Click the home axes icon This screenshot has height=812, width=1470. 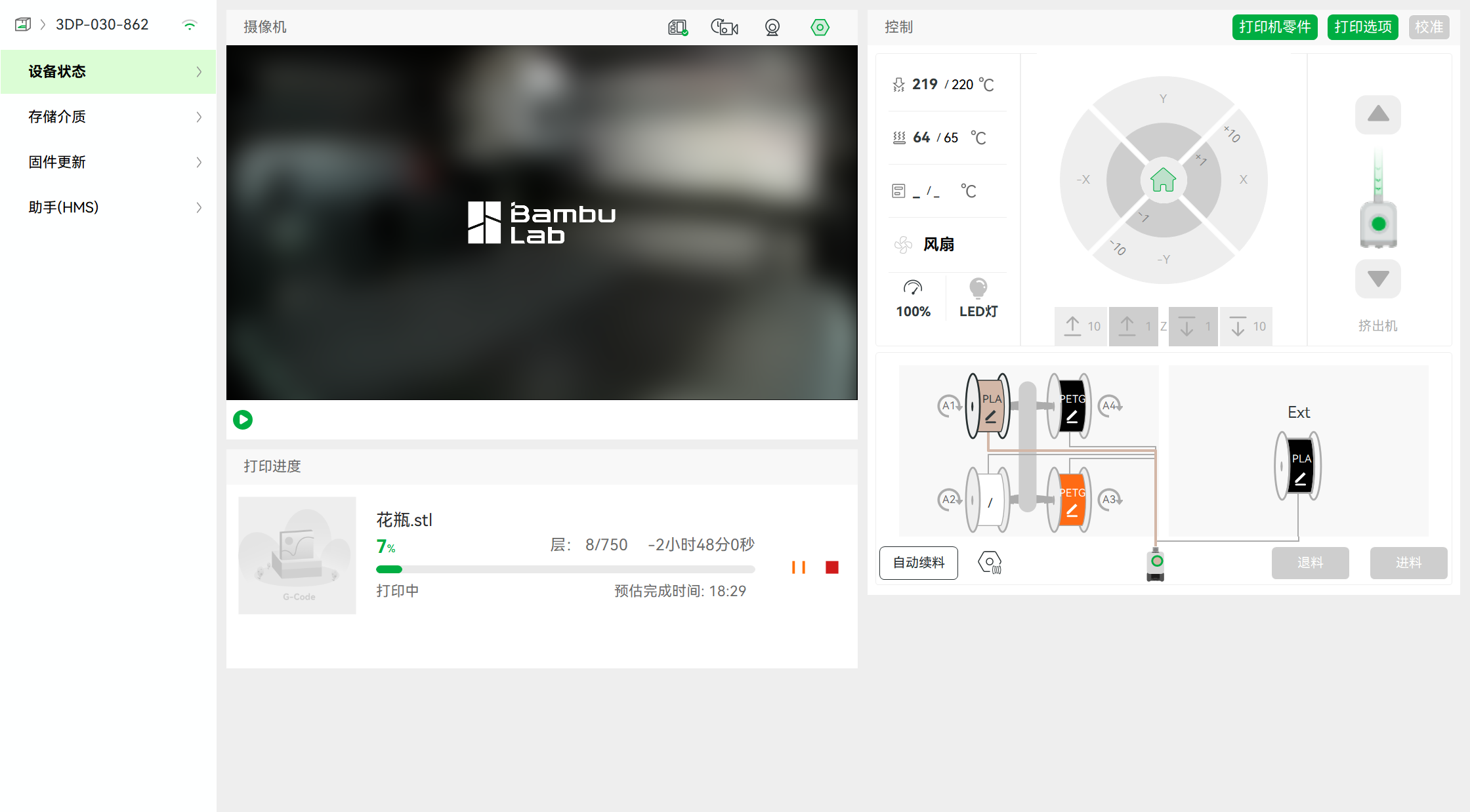coord(1164,180)
